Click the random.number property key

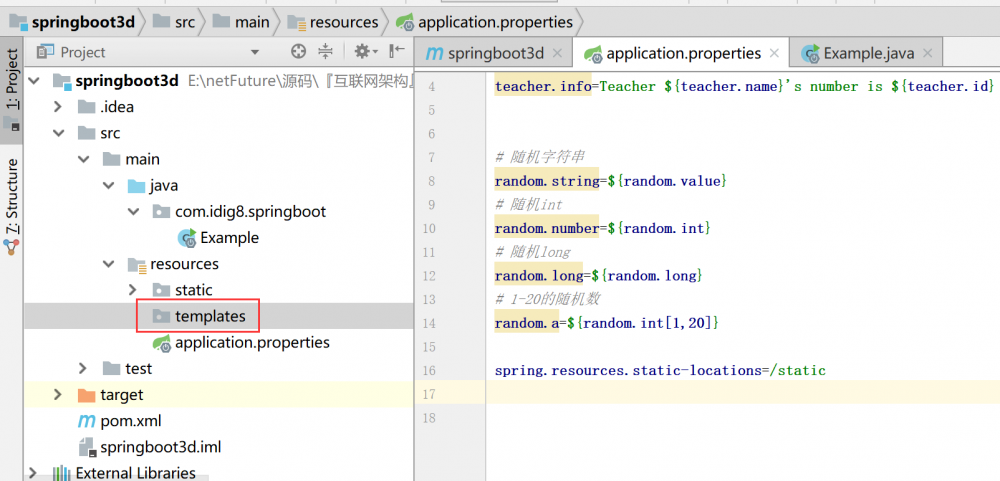coord(547,228)
